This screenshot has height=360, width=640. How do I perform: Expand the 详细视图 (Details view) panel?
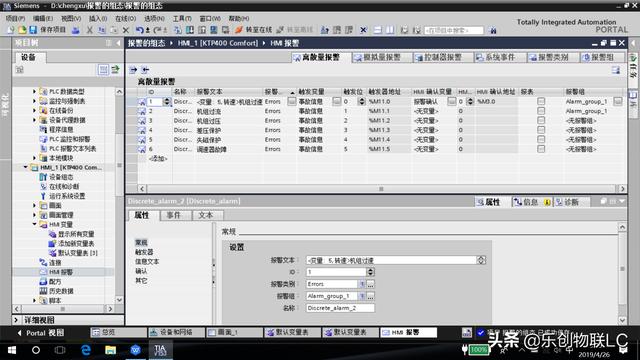coord(17,320)
